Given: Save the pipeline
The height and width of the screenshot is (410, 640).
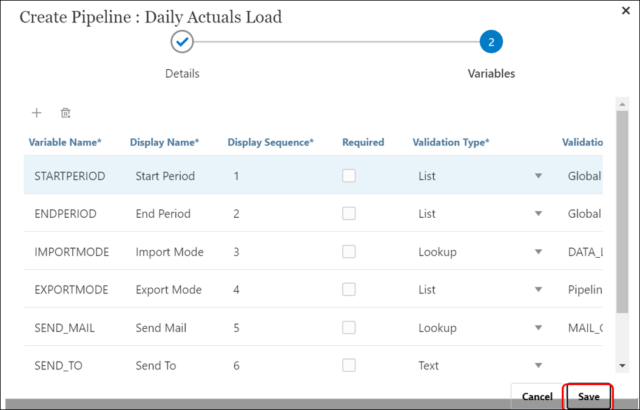Looking at the screenshot, I should click(x=589, y=396).
